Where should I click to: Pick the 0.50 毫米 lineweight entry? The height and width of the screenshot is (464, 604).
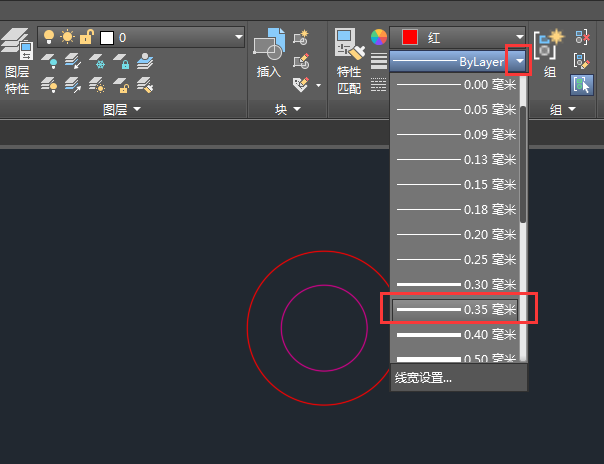point(455,357)
